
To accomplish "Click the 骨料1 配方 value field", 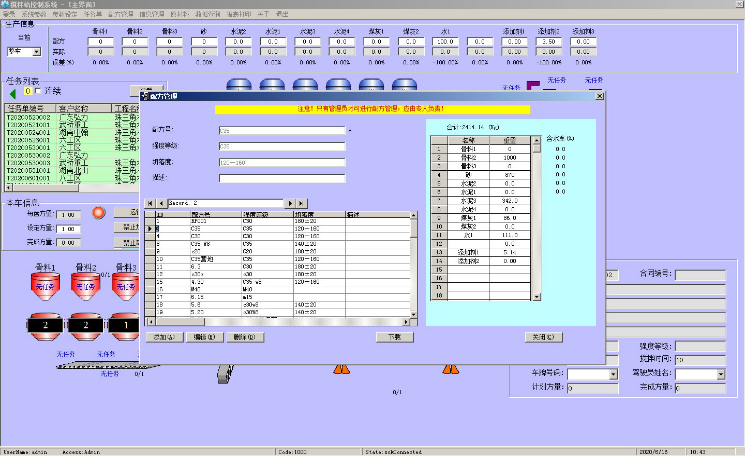I will pos(100,42).
